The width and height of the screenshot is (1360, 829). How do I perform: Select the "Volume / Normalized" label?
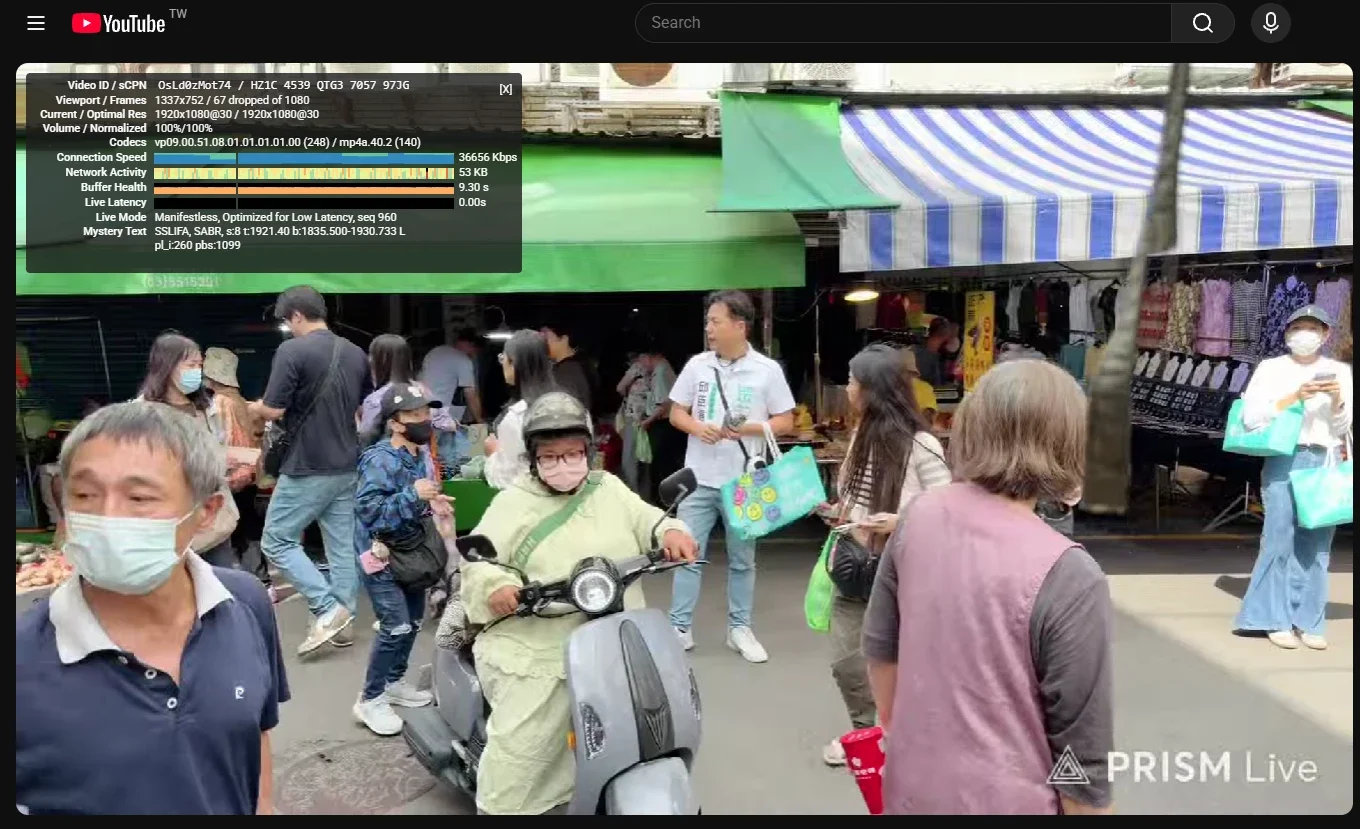(x=95, y=129)
